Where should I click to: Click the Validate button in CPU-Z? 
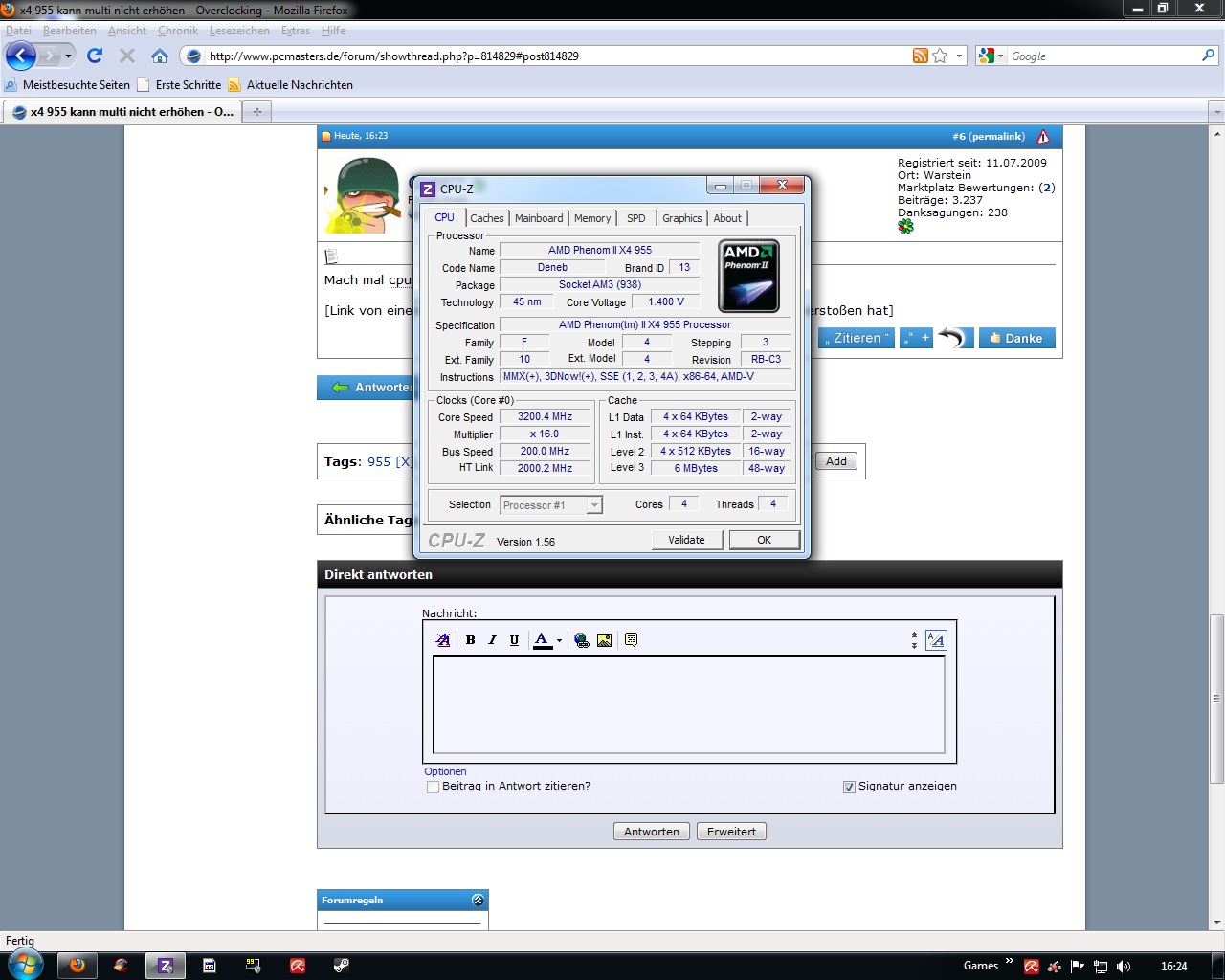(x=686, y=540)
